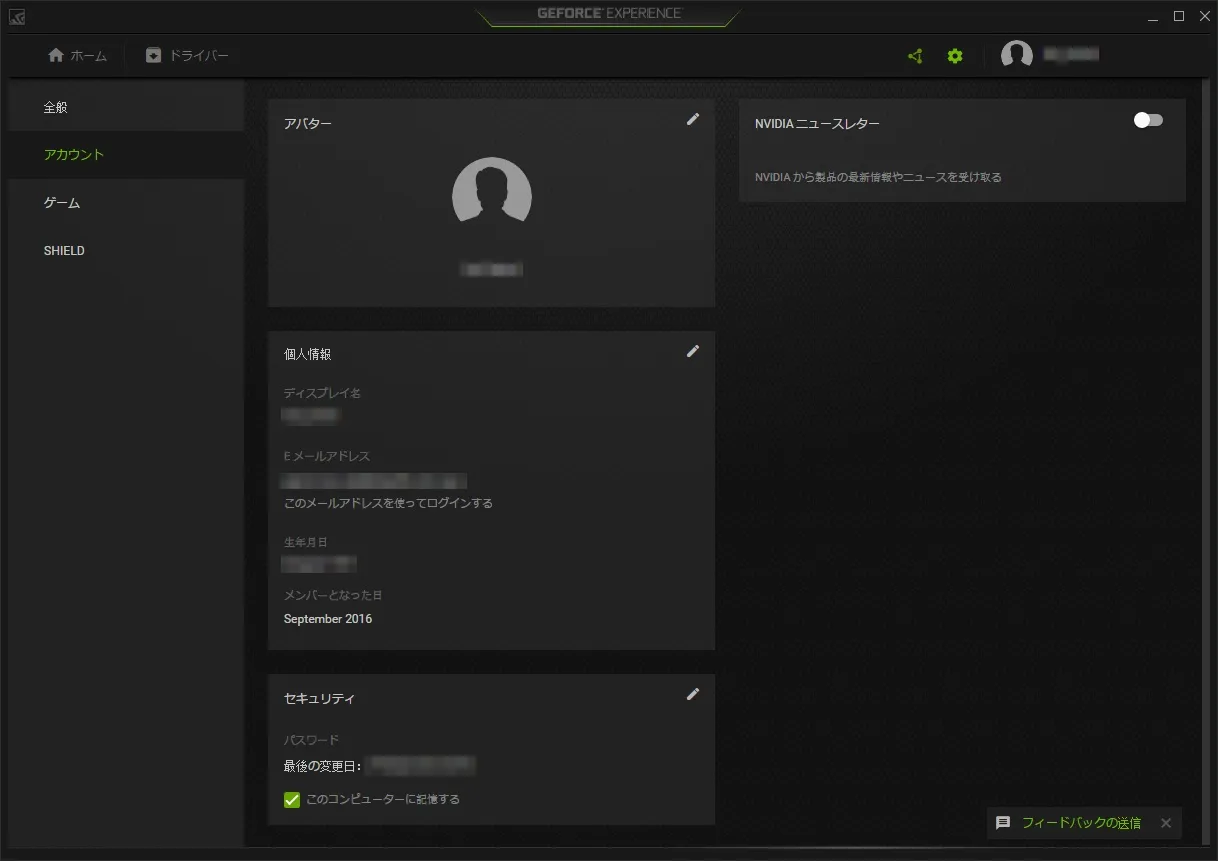This screenshot has height=861, width=1218.
Task: Maximize the GeForce Experience window
Action: point(1179,16)
